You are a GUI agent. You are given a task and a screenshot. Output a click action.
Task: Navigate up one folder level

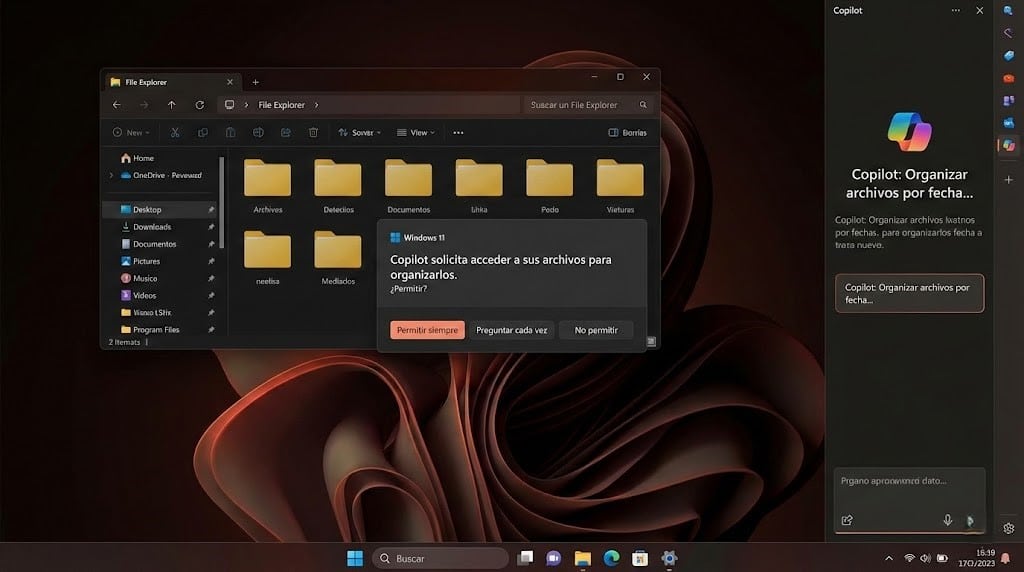(x=172, y=104)
